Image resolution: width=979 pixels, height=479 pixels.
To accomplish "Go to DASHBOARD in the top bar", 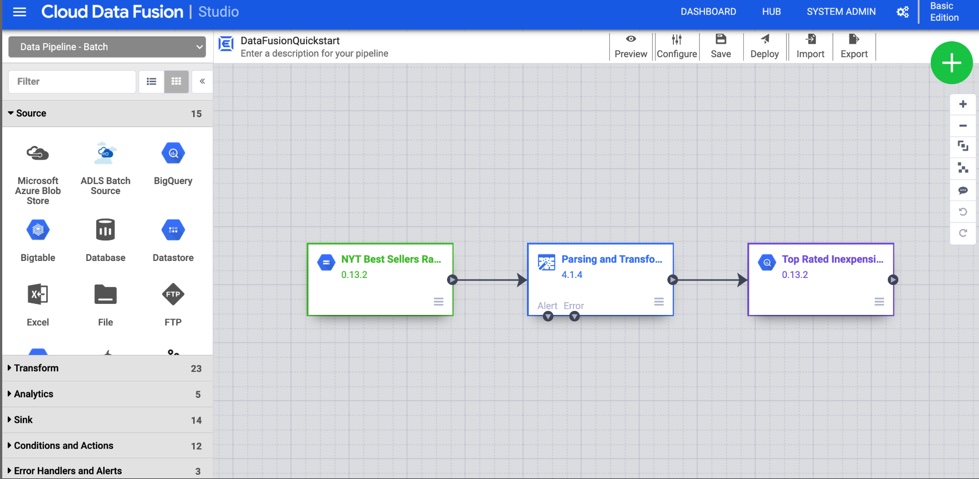I will click(x=708, y=12).
